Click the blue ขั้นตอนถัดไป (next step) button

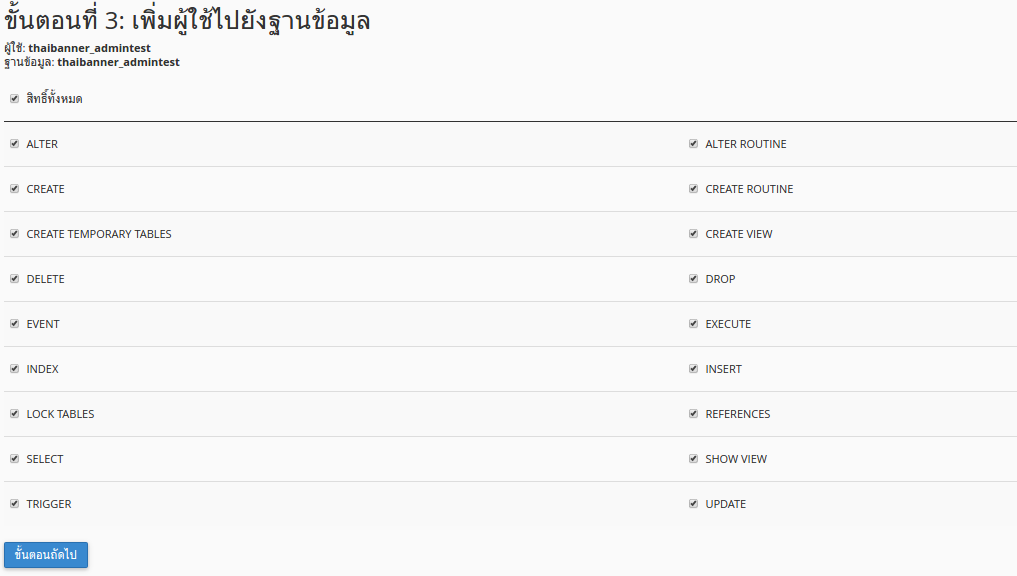[46, 555]
